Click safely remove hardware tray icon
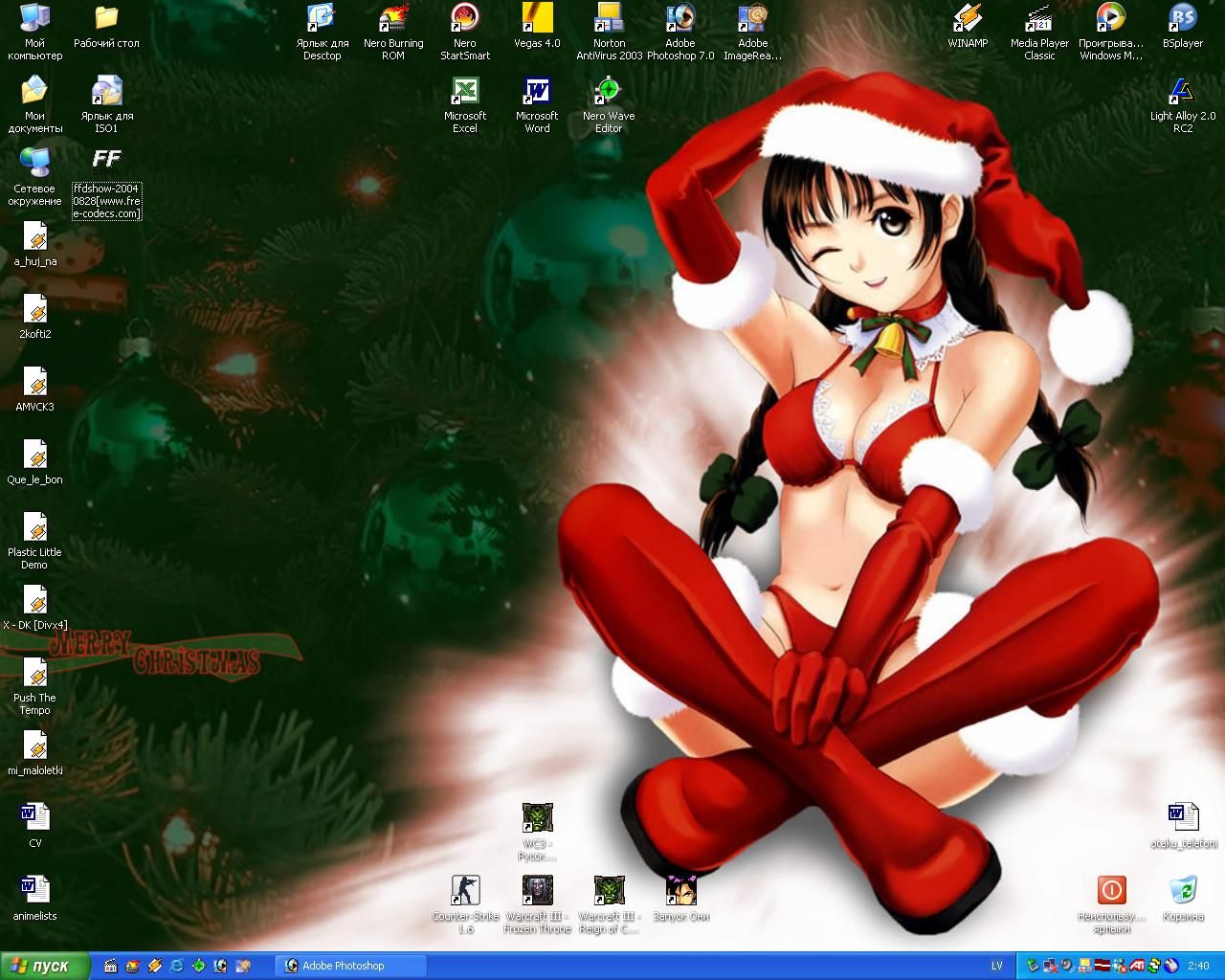Screen dimensions: 1225x980 pos(1033,966)
